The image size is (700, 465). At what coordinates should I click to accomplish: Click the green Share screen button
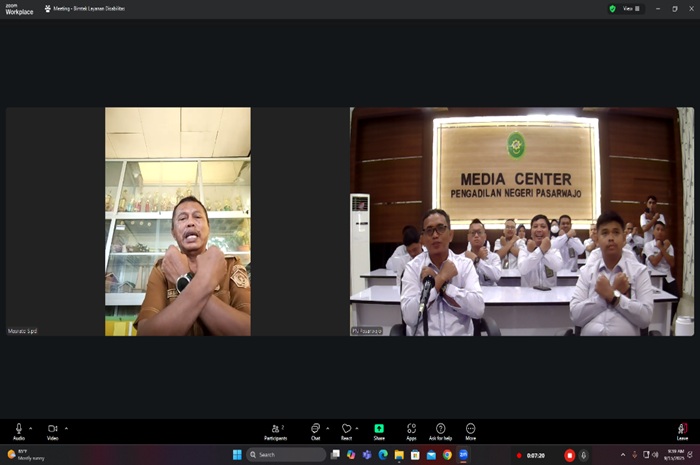click(379, 432)
